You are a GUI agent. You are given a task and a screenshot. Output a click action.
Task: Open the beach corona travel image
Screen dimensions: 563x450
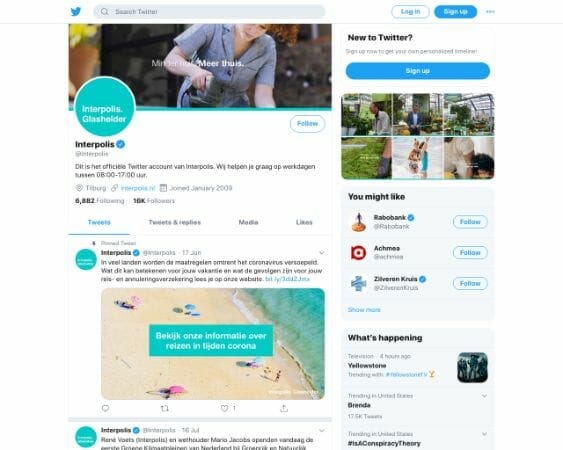[x=213, y=344]
